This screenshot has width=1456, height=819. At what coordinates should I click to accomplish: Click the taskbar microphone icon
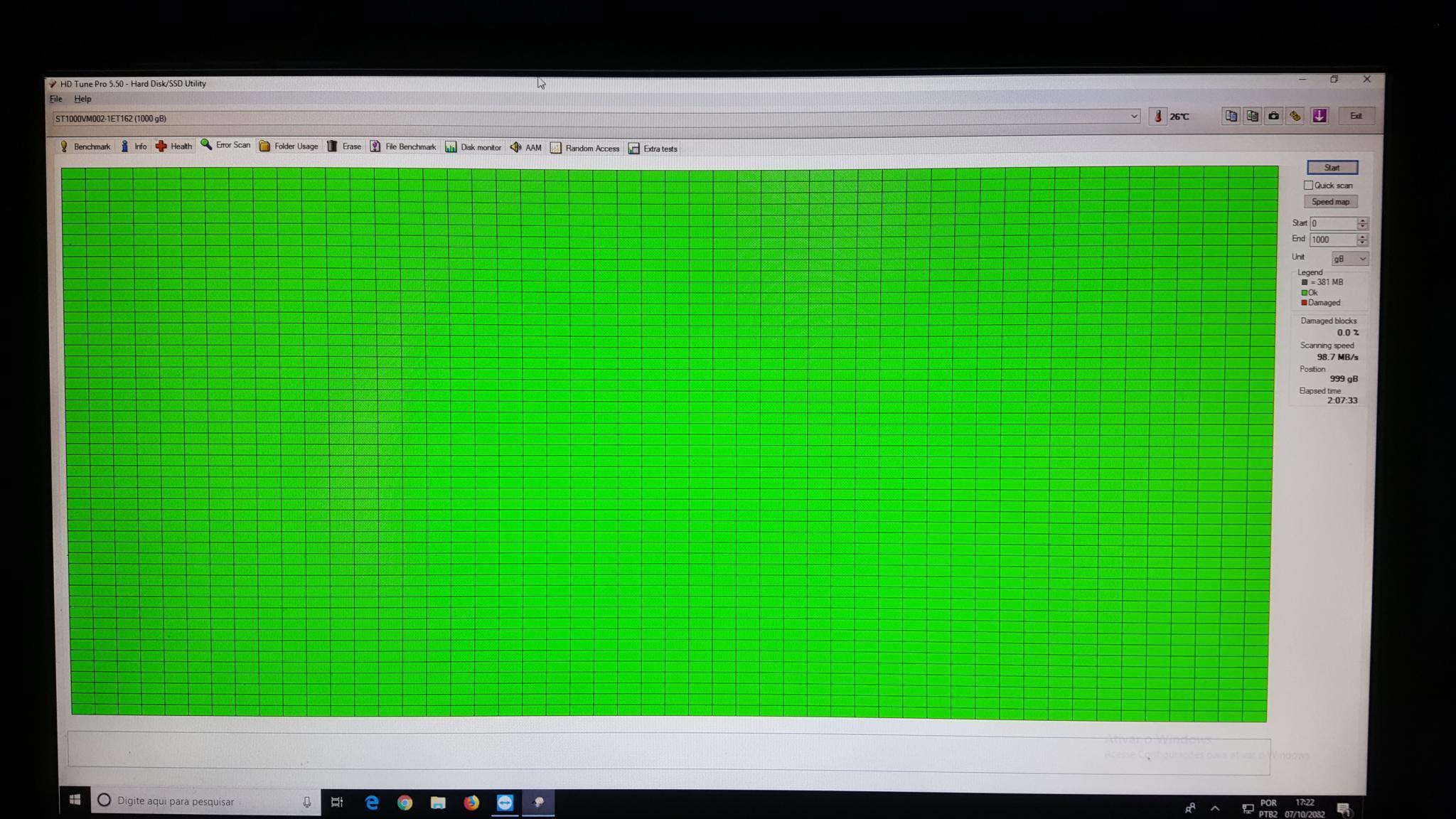pos(307,802)
